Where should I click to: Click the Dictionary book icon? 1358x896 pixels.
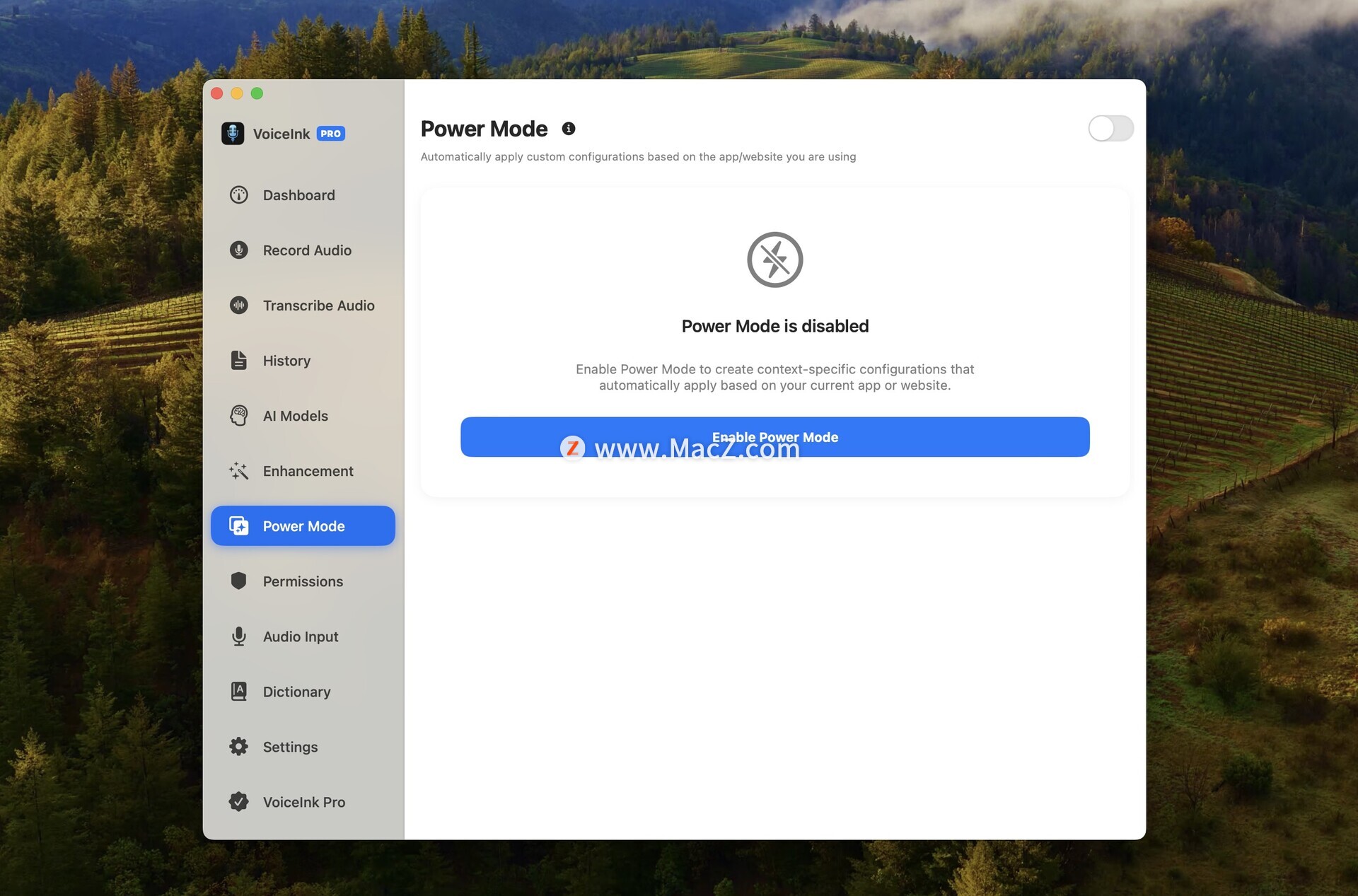click(239, 692)
